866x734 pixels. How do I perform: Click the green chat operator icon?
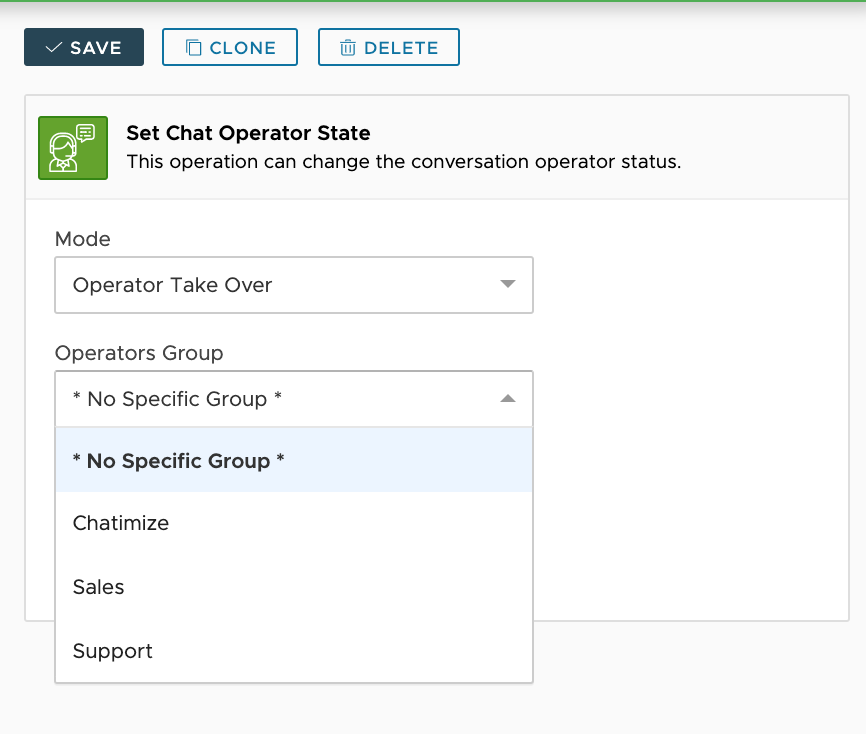tap(73, 148)
